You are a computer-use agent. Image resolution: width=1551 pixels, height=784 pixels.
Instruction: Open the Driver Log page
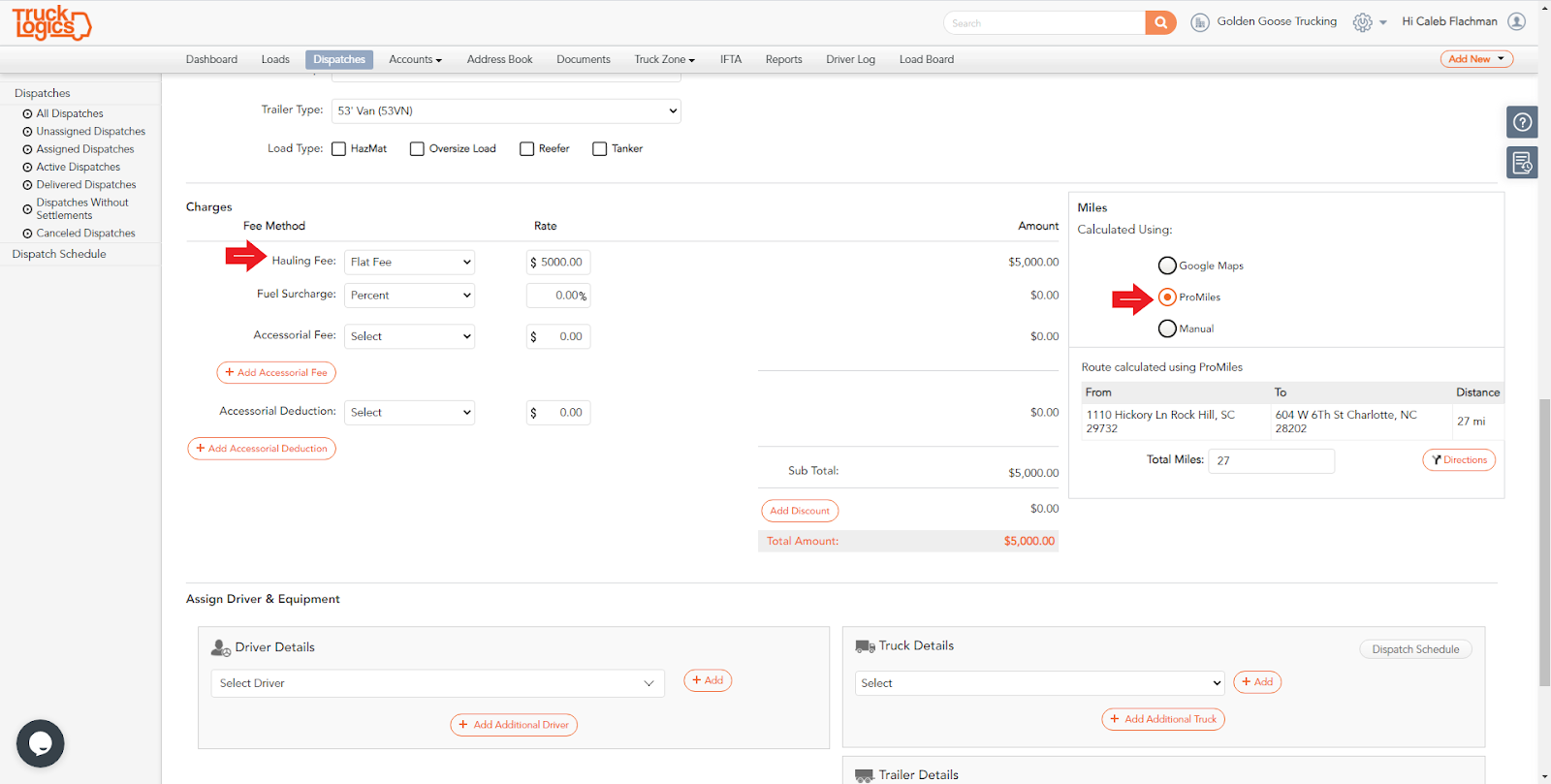[x=851, y=60]
